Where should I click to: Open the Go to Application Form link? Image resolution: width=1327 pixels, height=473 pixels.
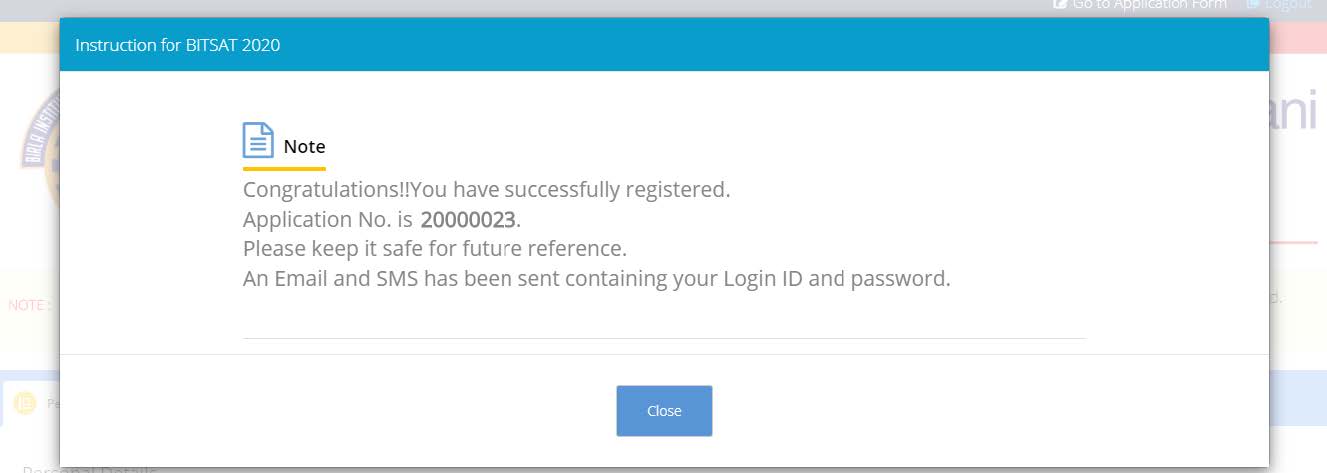click(x=1149, y=5)
